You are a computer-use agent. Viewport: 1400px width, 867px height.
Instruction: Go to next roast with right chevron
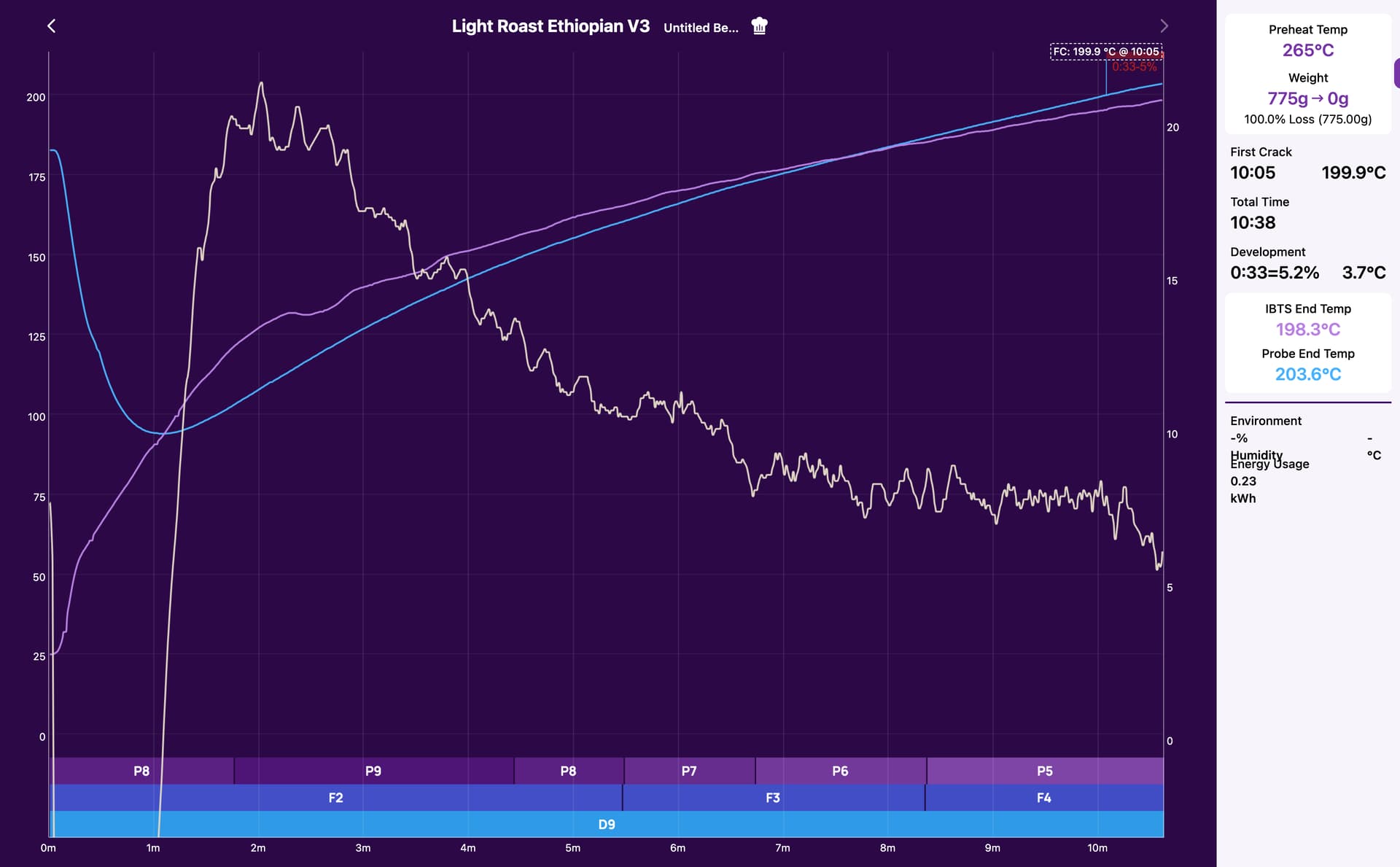[x=1164, y=26]
